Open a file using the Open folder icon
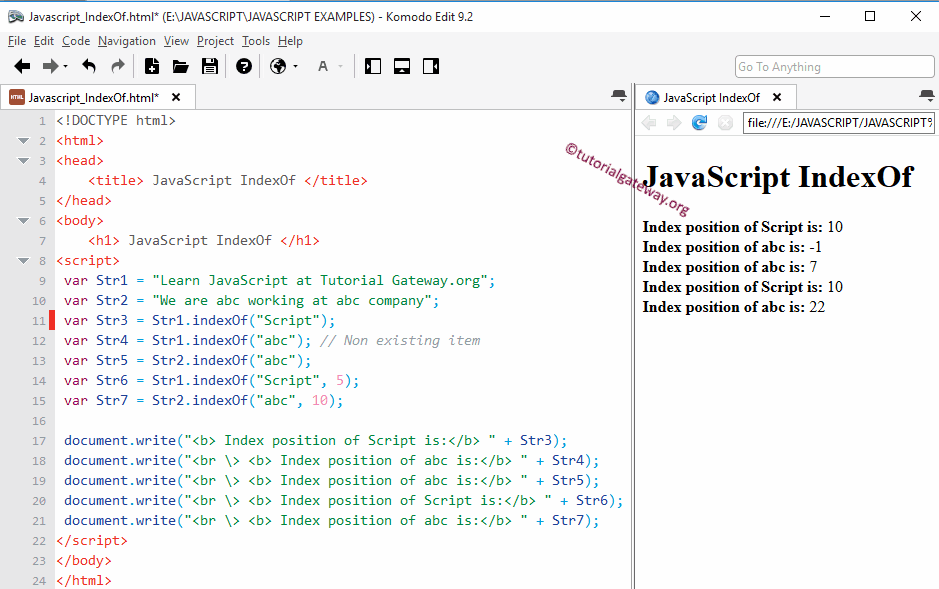Viewport: 939px width, 589px height. 182,66
